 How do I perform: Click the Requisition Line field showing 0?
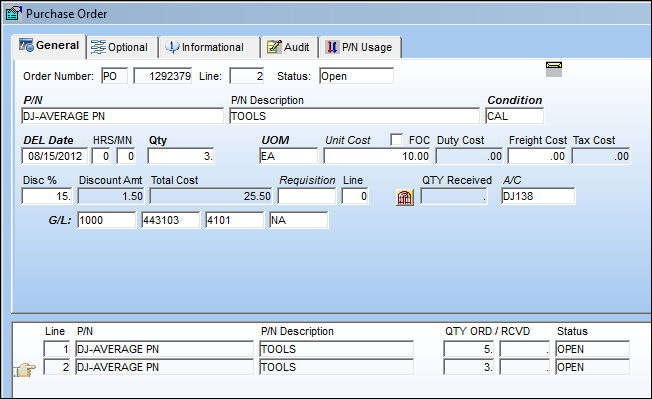355,196
